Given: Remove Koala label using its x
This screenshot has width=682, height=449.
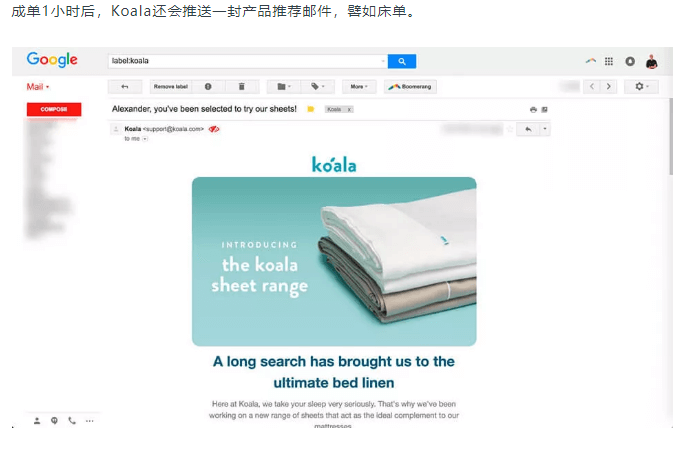Looking at the screenshot, I should click(x=349, y=110).
